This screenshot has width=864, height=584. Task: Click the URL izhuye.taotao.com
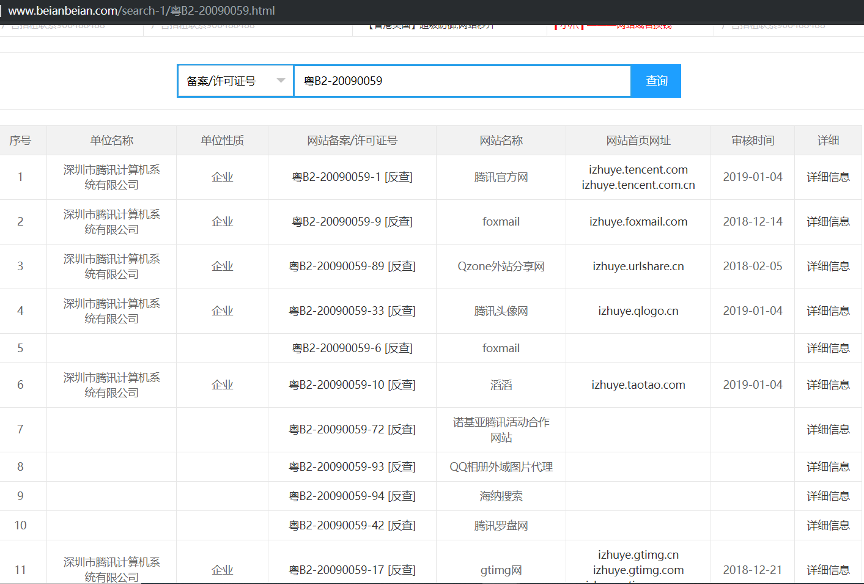click(638, 385)
